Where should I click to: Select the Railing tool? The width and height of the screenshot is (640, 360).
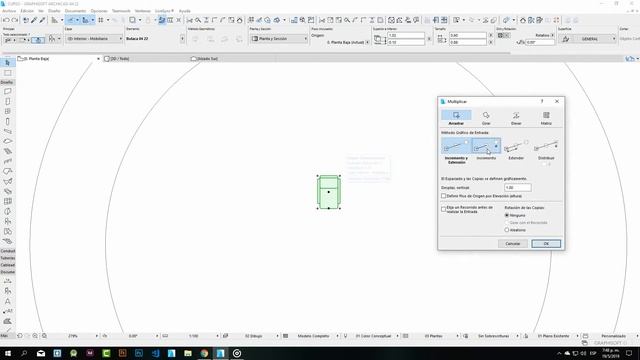point(7,161)
